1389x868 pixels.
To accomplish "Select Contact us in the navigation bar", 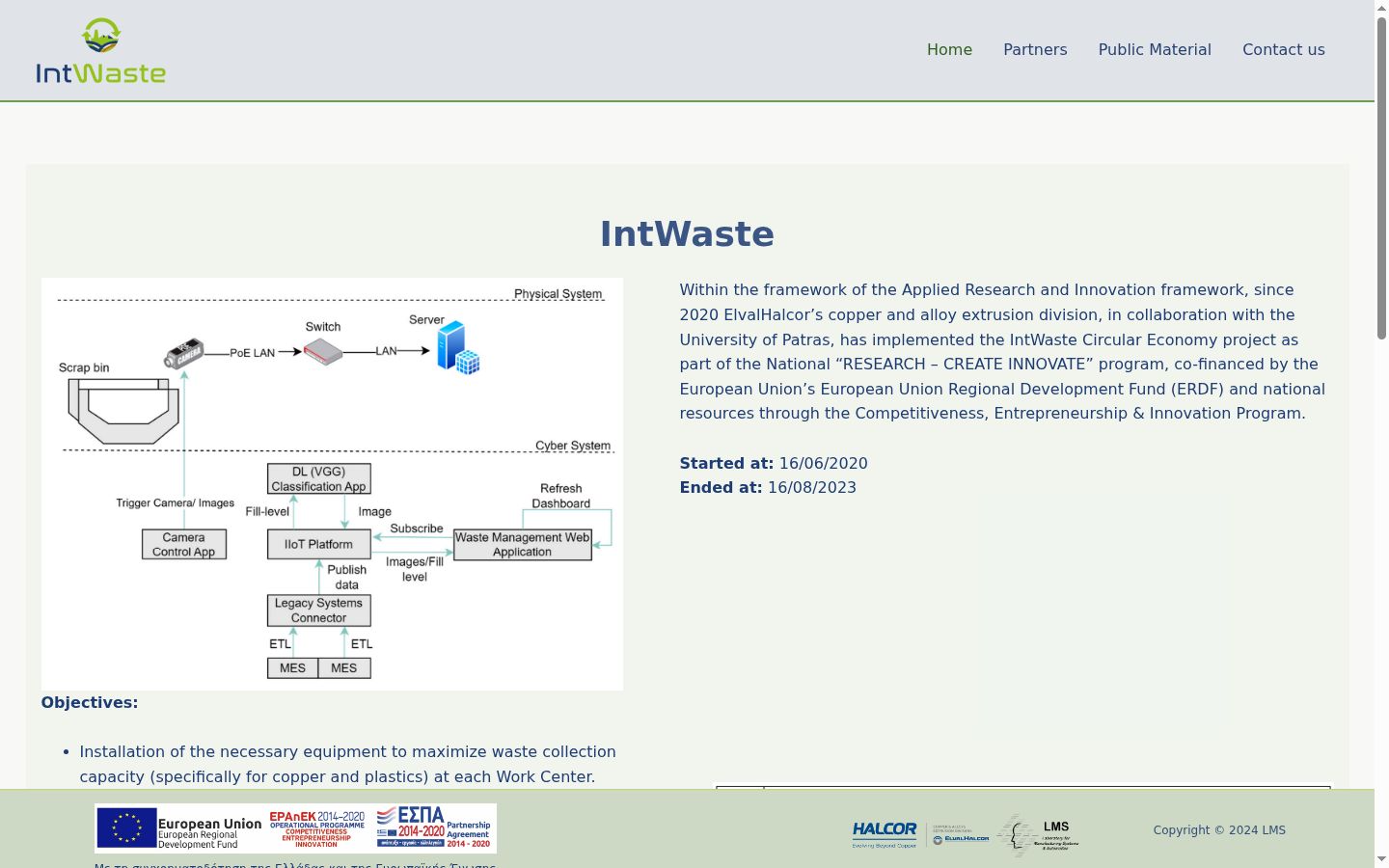I will [x=1284, y=50].
